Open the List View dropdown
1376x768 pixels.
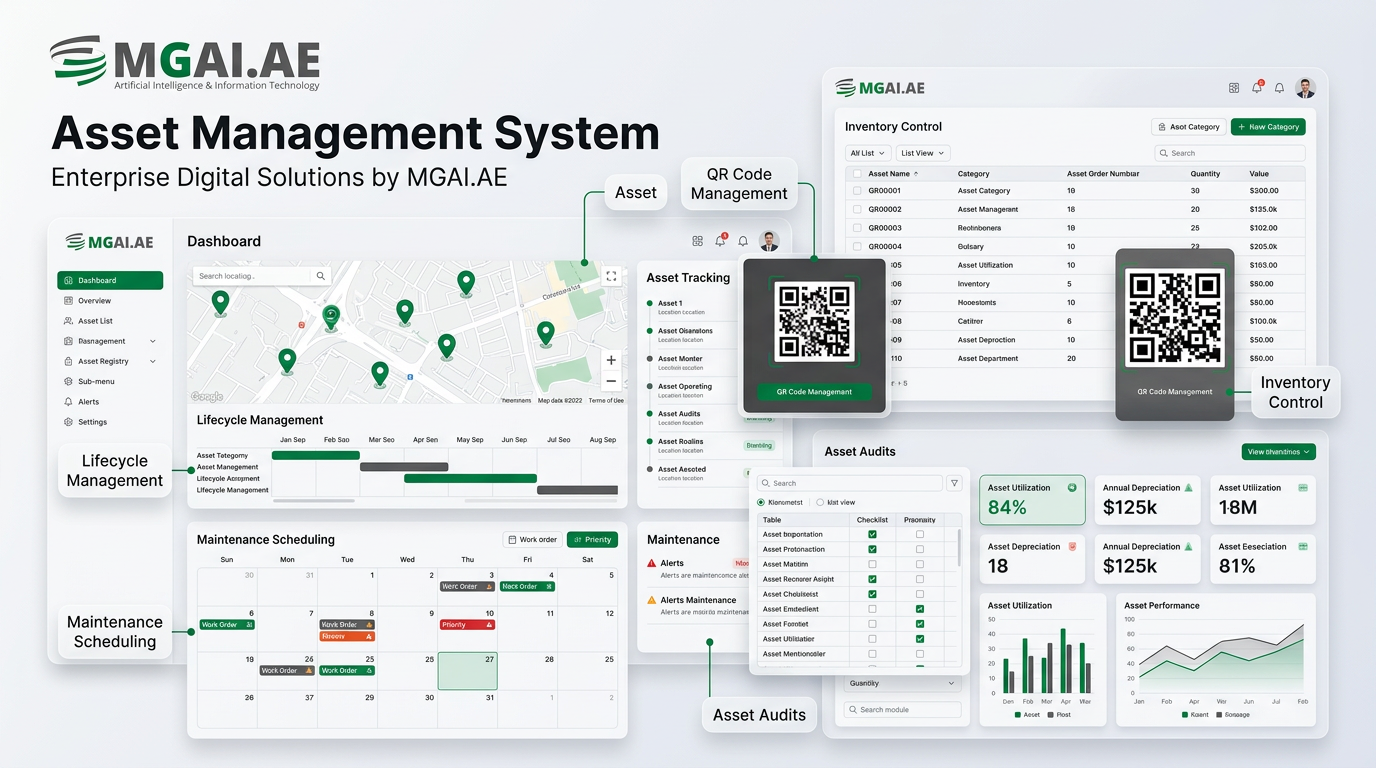point(921,153)
